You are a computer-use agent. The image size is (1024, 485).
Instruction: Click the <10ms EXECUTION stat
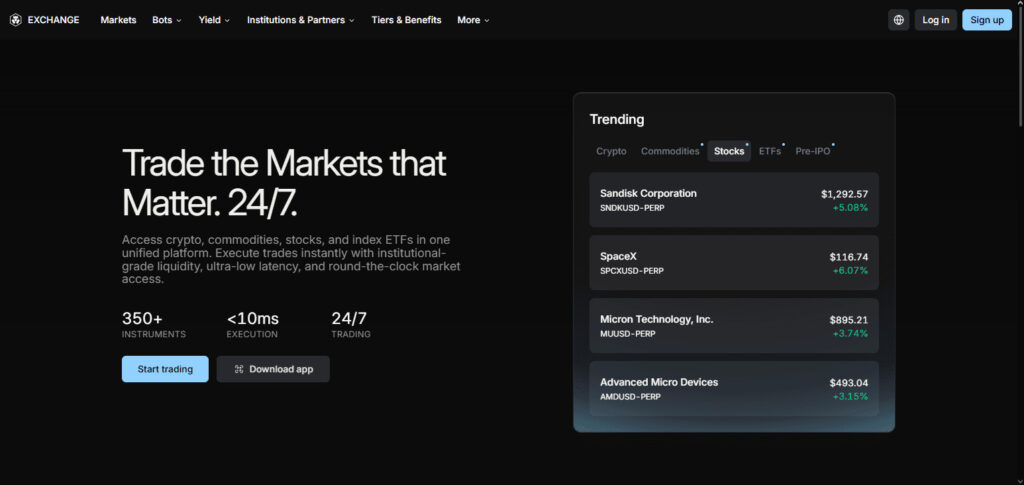tap(253, 325)
